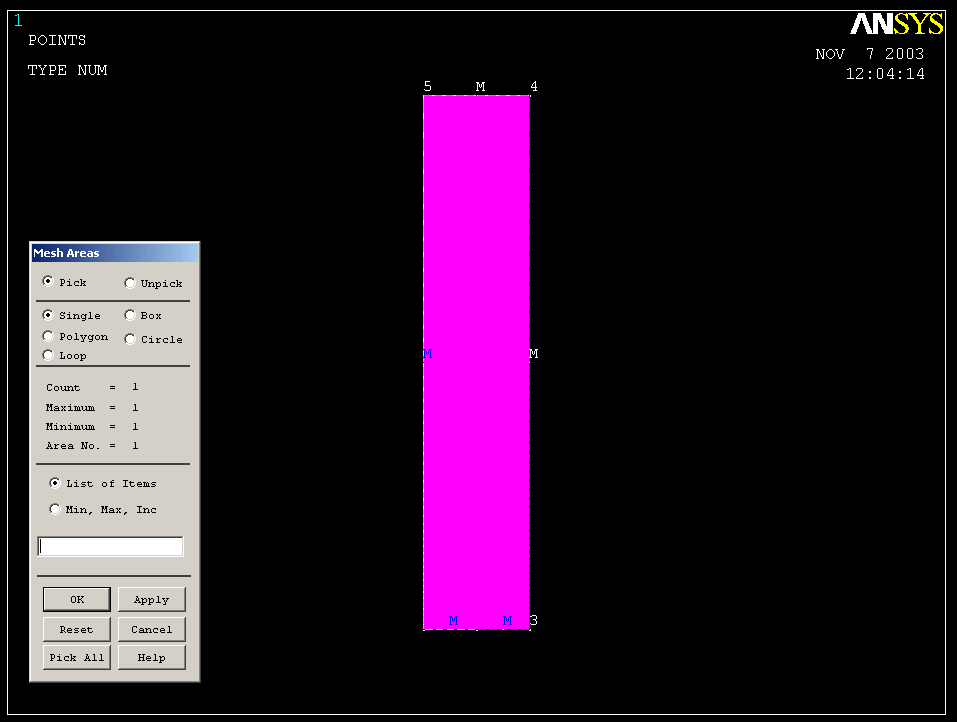
Task: Click the NOV 7 2003 date text
Action: click(x=870, y=54)
